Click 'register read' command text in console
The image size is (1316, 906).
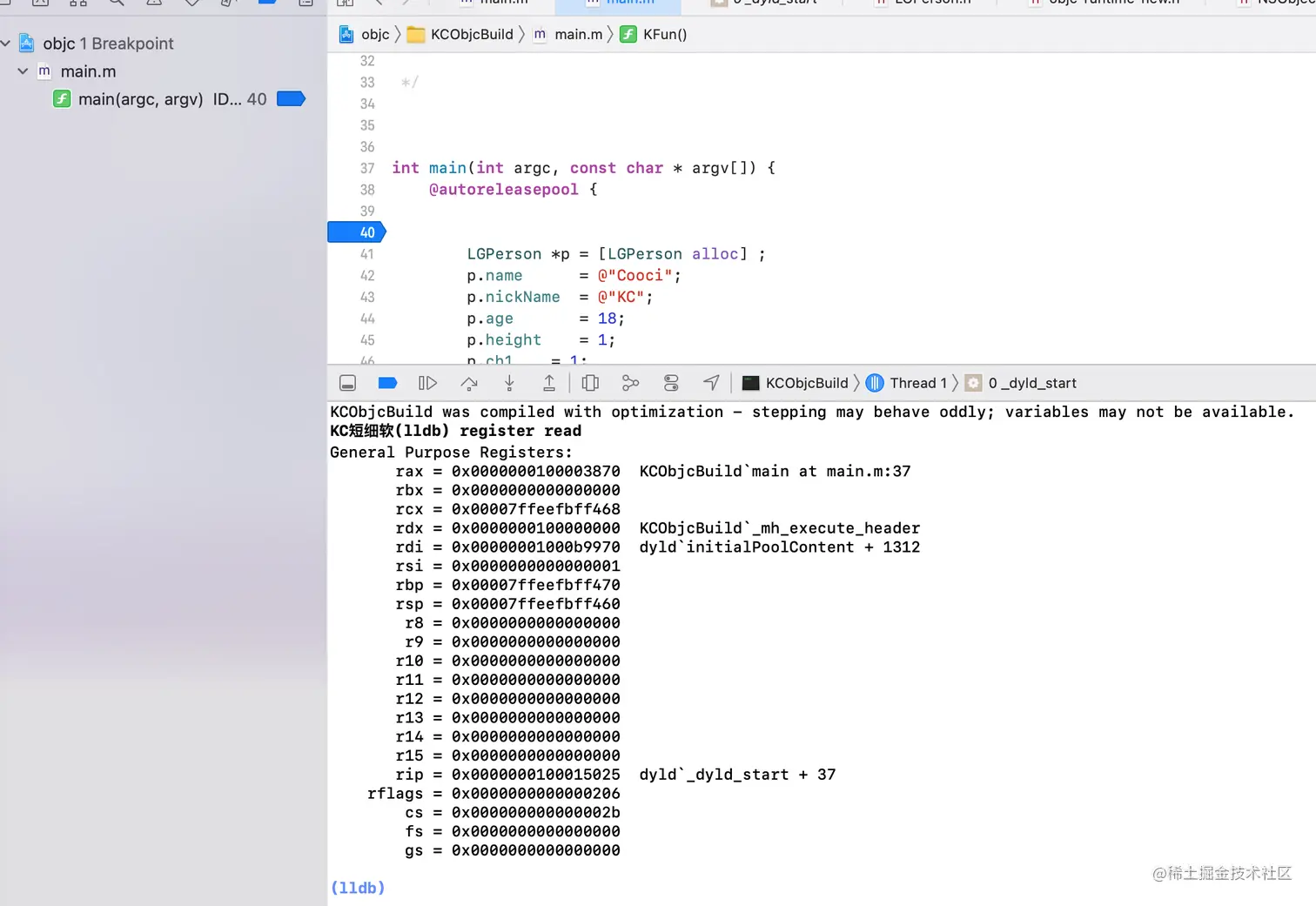point(520,431)
